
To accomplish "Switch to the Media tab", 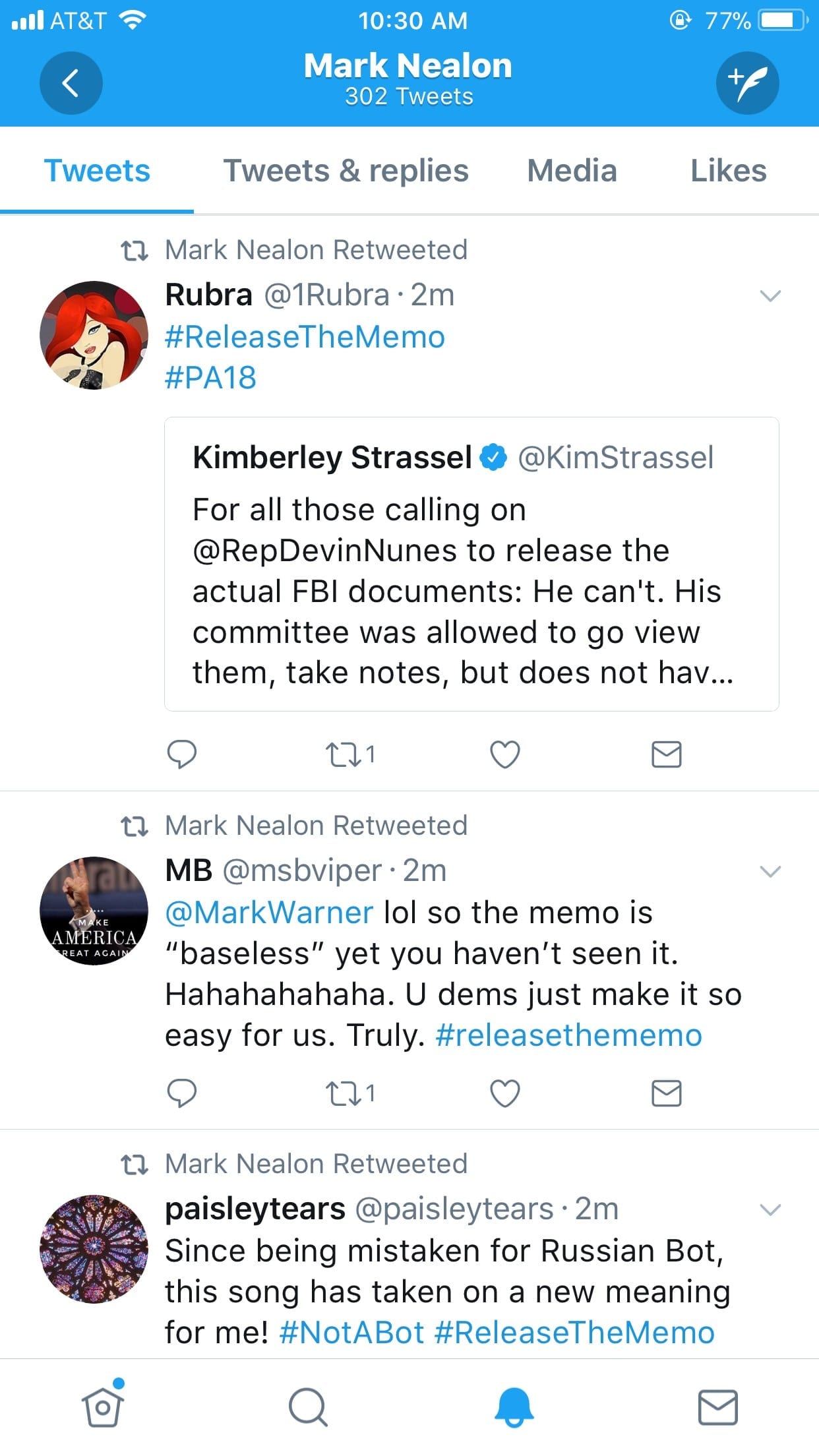I will pyautogui.click(x=572, y=171).
